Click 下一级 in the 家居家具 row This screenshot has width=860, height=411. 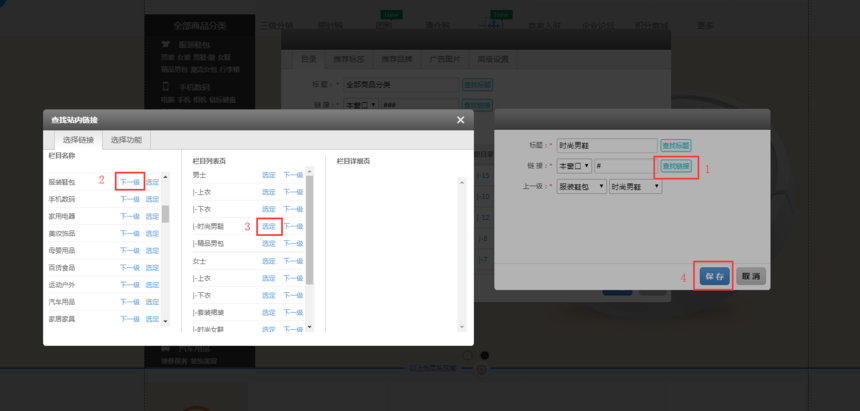coord(130,319)
